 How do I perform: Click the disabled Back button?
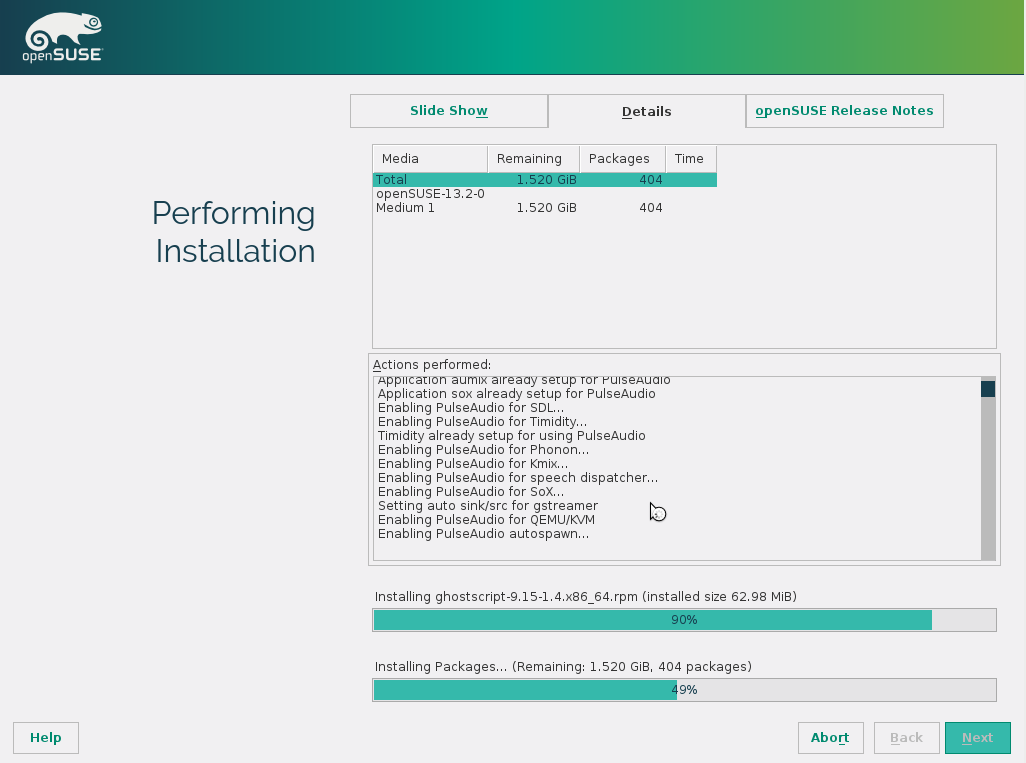coord(906,737)
